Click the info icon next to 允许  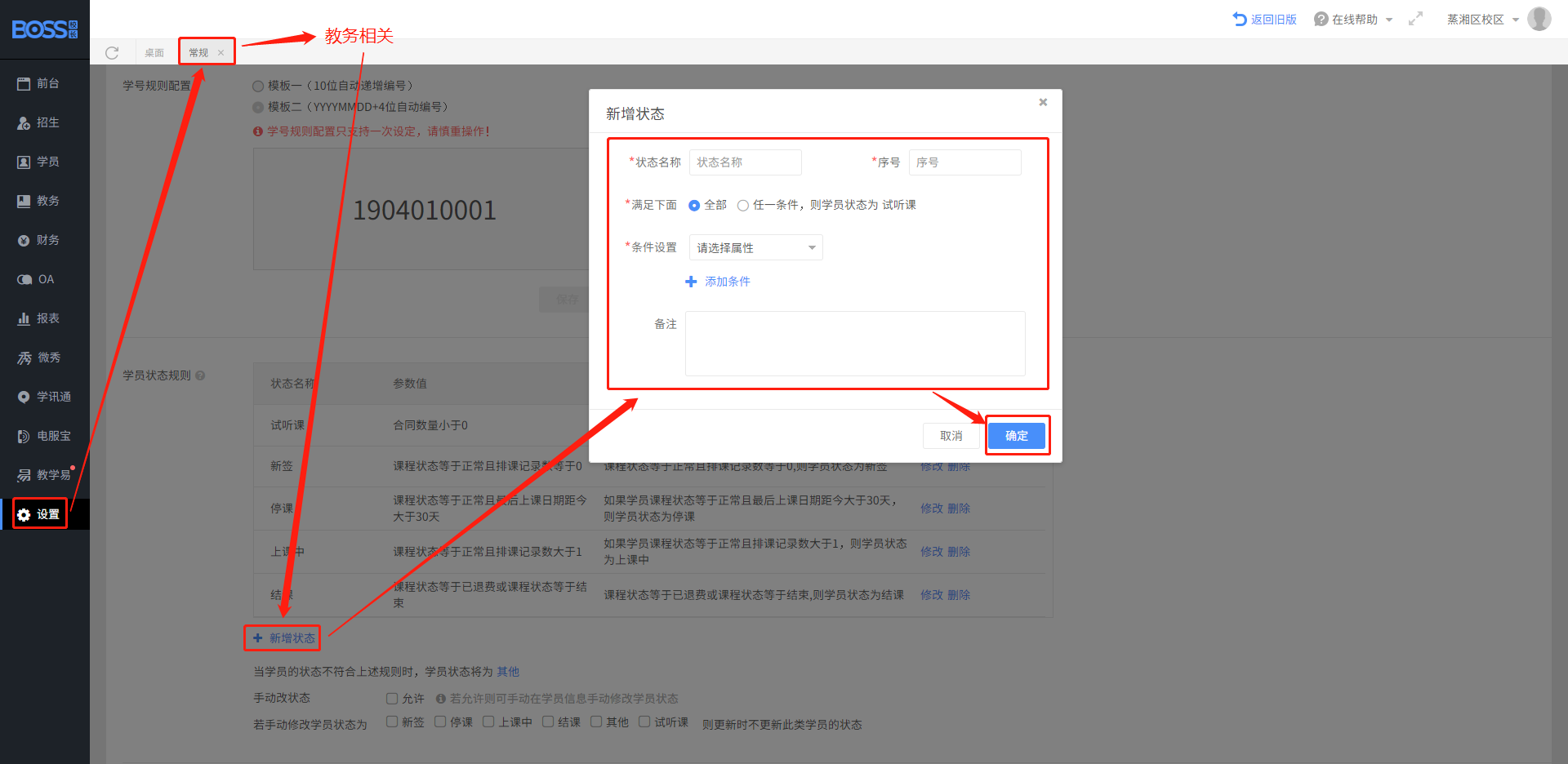coord(441,699)
